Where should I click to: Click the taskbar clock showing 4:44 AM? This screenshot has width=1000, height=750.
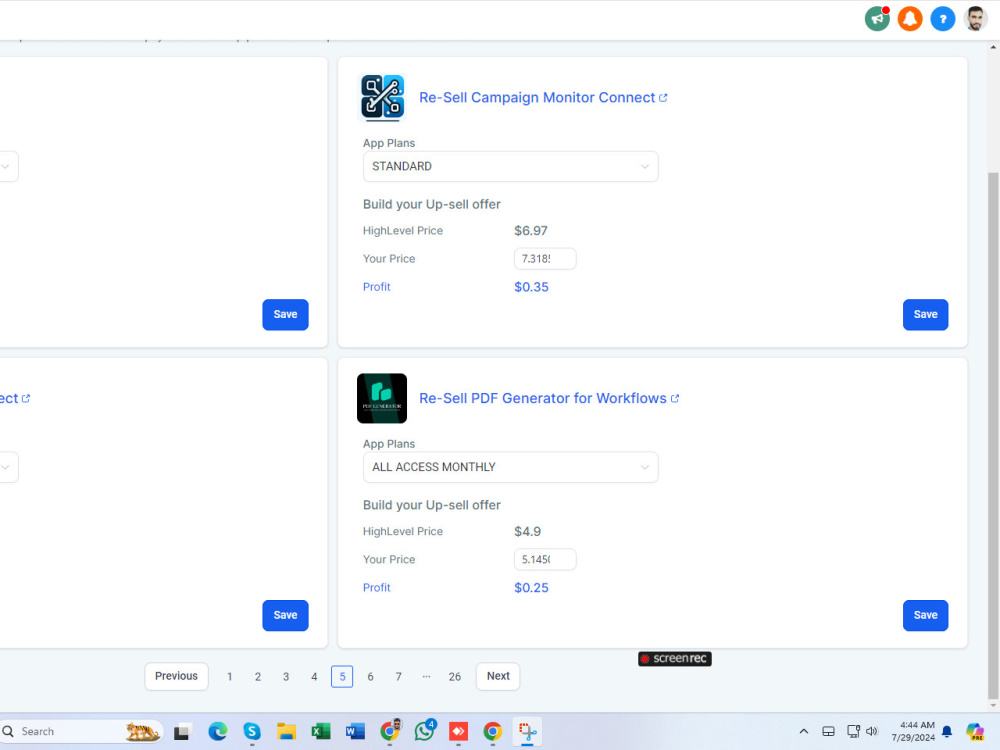pyautogui.click(x=914, y=732)
